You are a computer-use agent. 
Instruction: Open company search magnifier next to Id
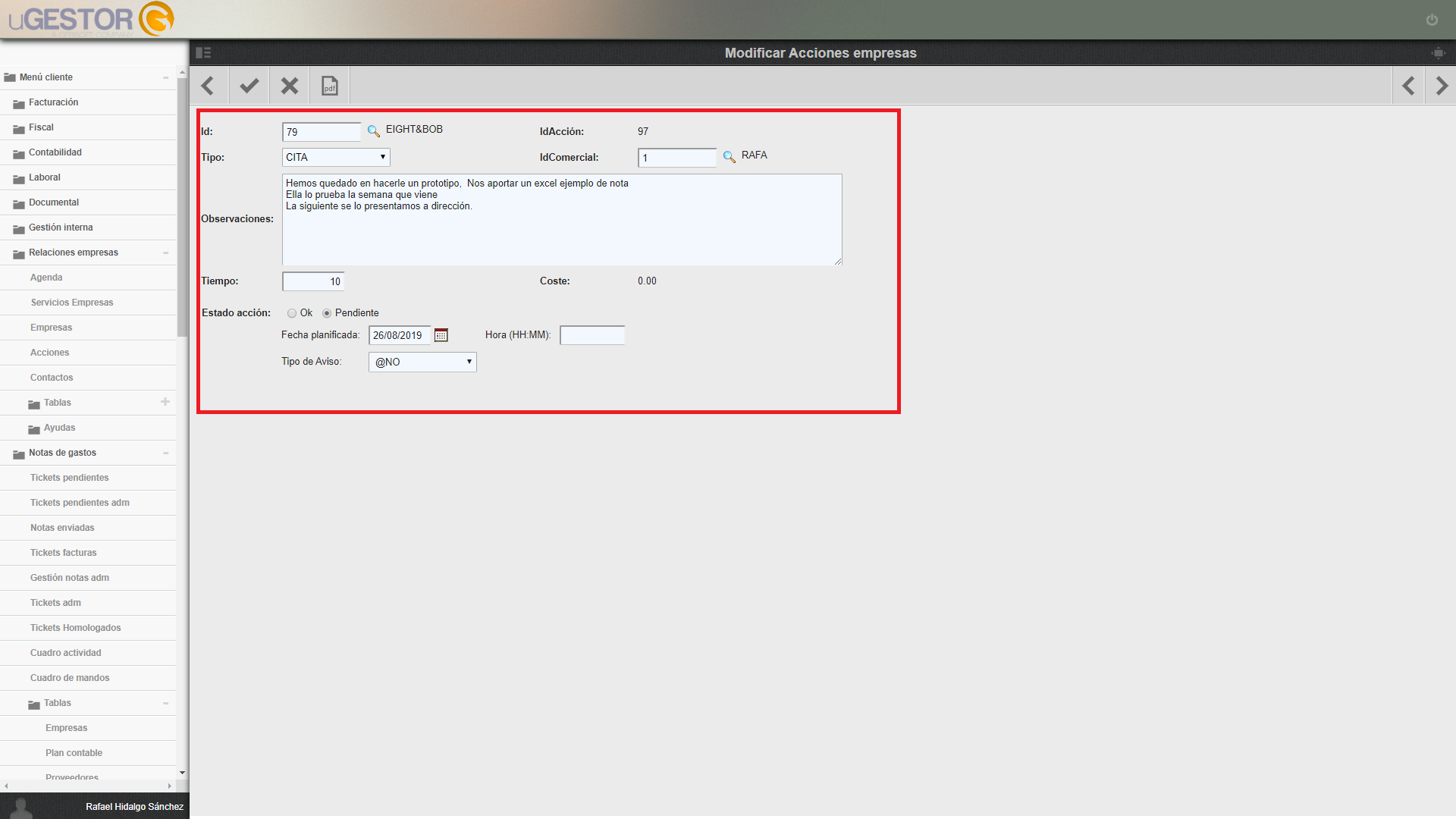pyautogui.click(x=373, y=131)
